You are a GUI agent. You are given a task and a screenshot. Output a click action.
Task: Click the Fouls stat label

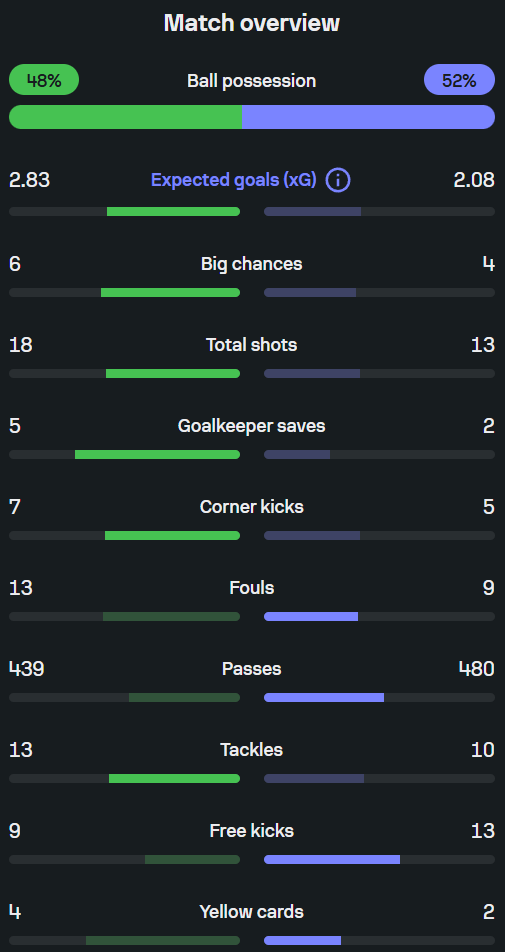click(x=251, y=588)
